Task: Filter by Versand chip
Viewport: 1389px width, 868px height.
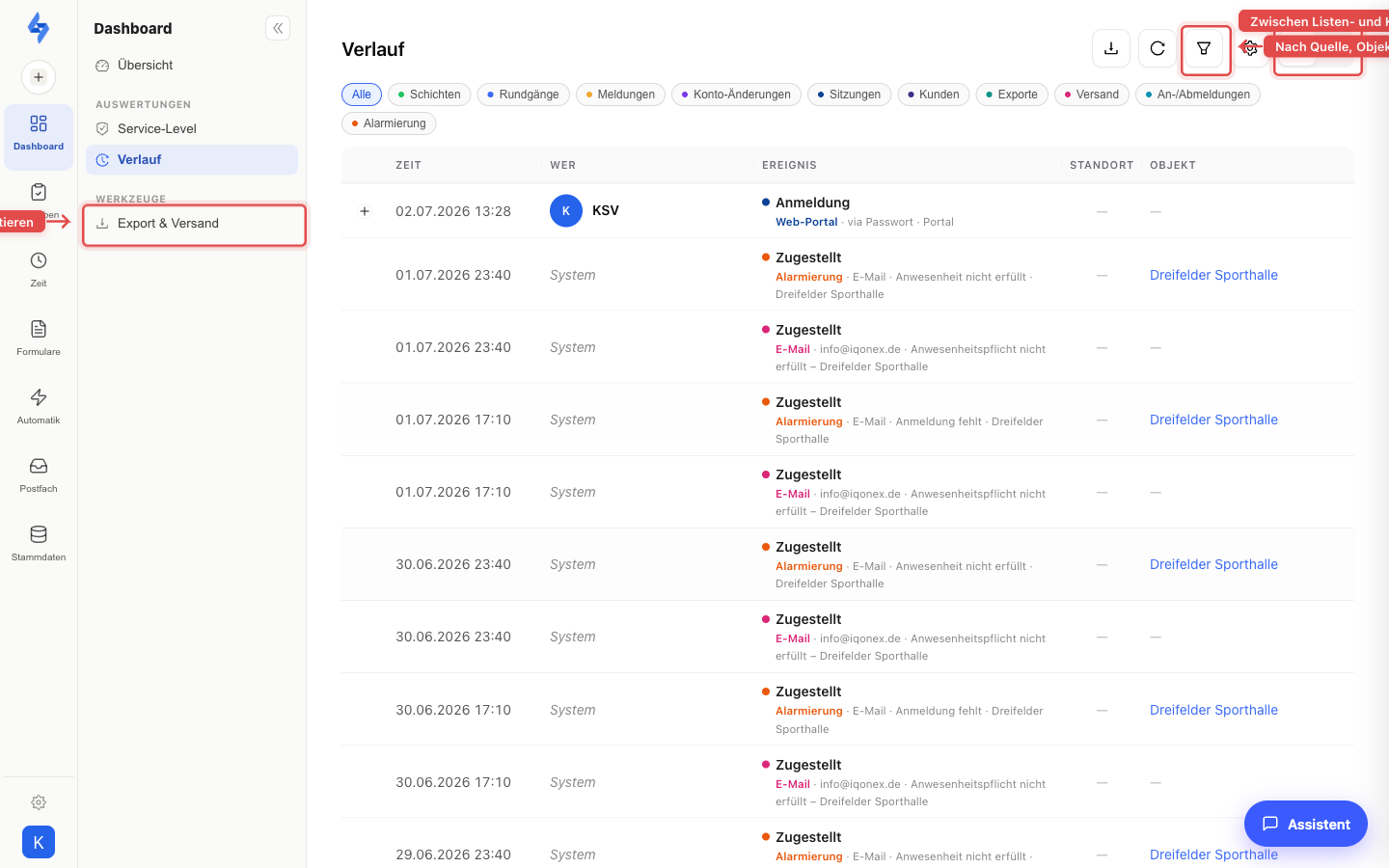Action: click(1092, 95)
